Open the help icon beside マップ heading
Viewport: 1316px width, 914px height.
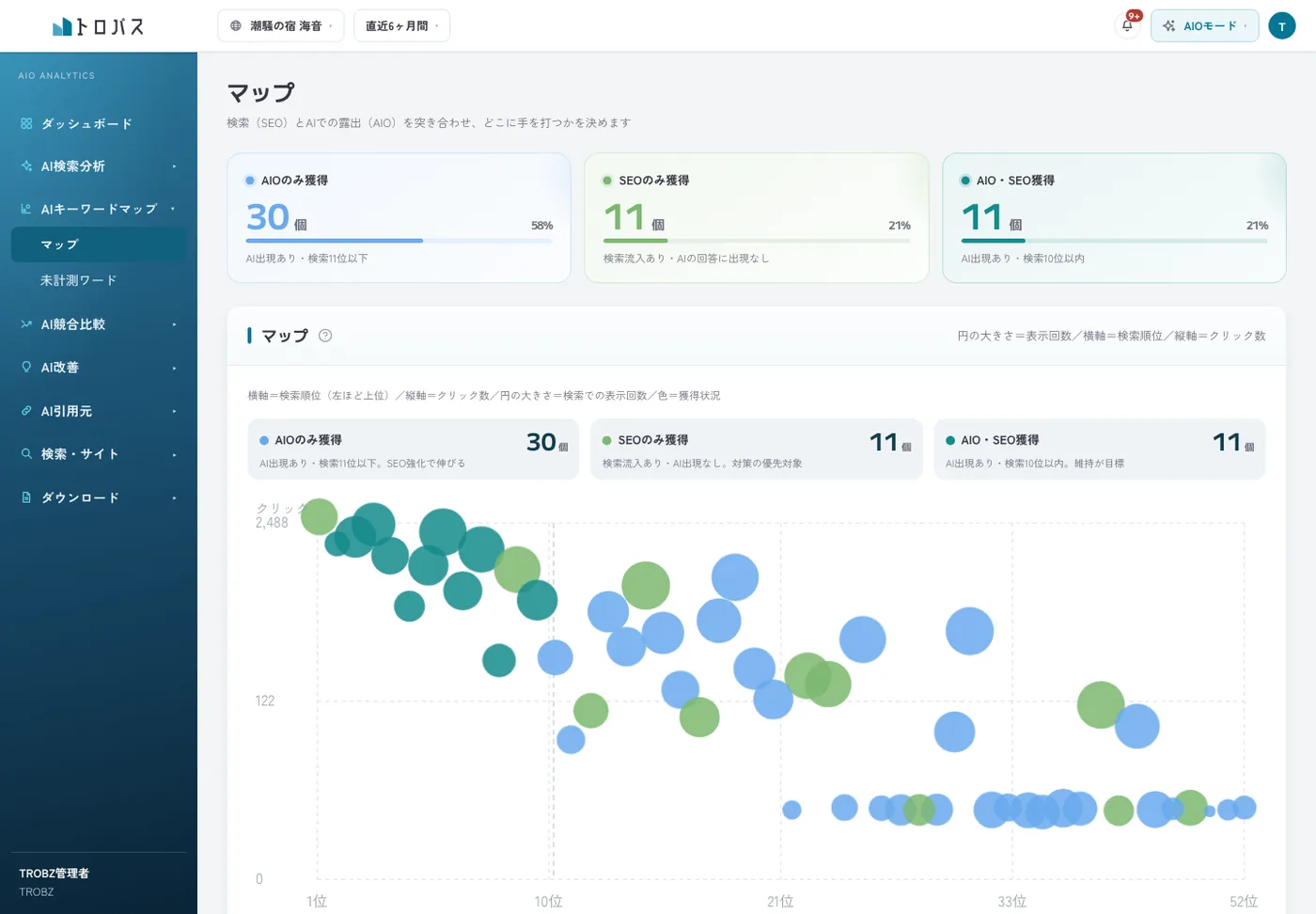[x=325, y=336]
